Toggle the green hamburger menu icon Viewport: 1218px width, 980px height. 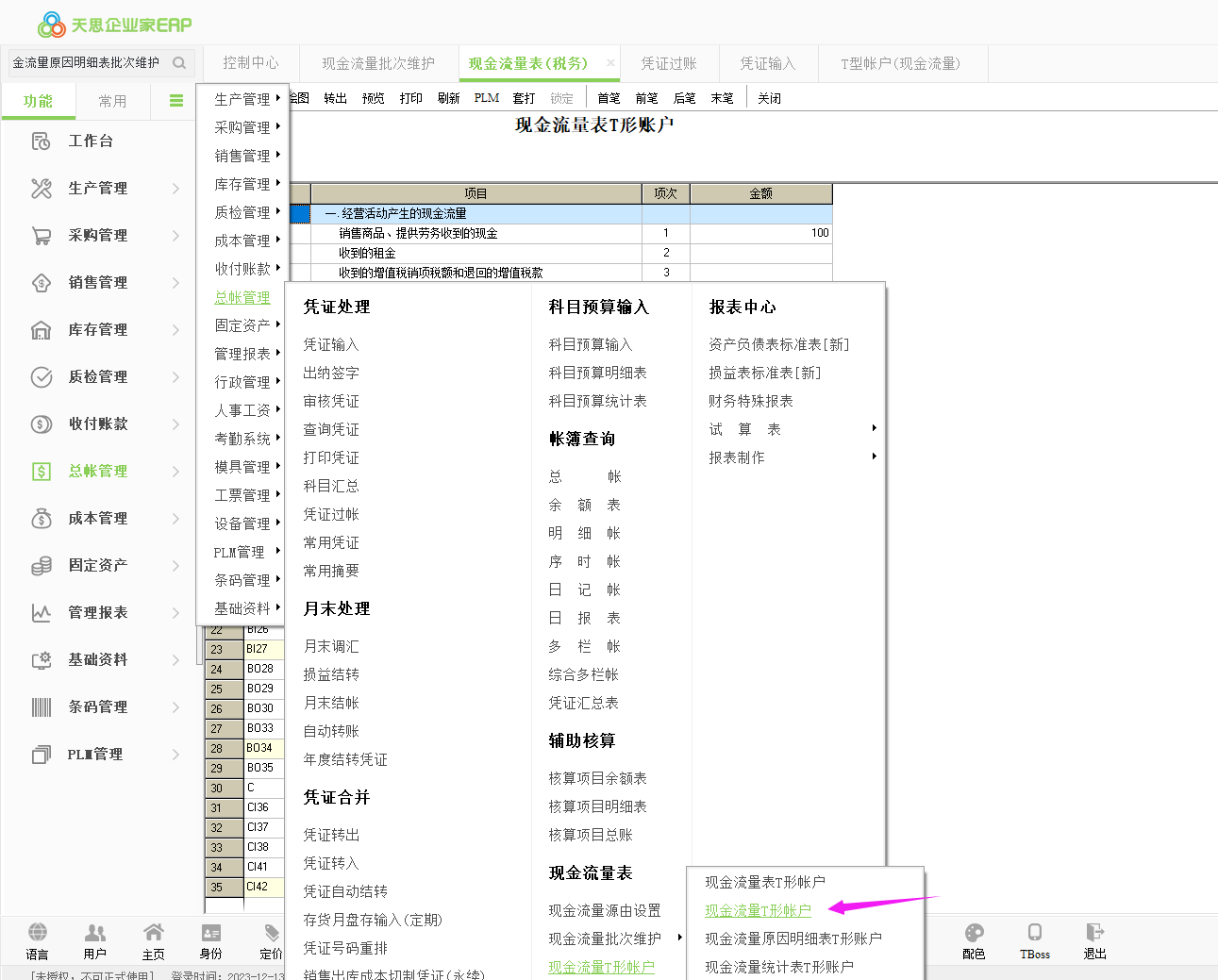tap(176, 101)
